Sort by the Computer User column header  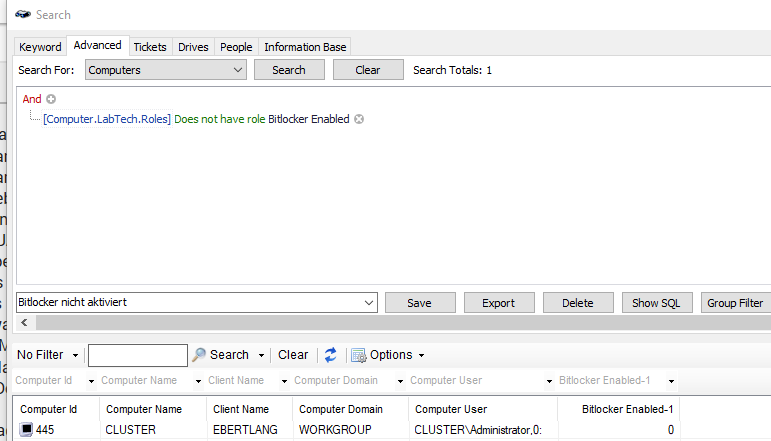pos(483,409)
